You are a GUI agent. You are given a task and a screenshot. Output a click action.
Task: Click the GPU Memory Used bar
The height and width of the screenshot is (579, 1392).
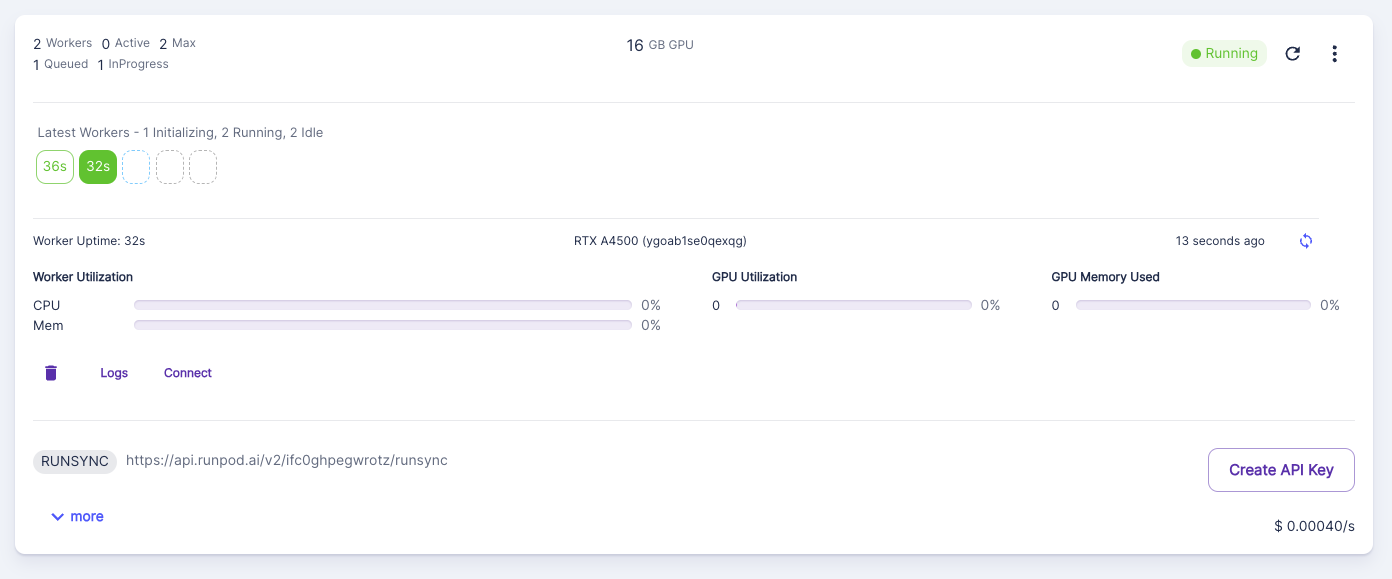1193,305
